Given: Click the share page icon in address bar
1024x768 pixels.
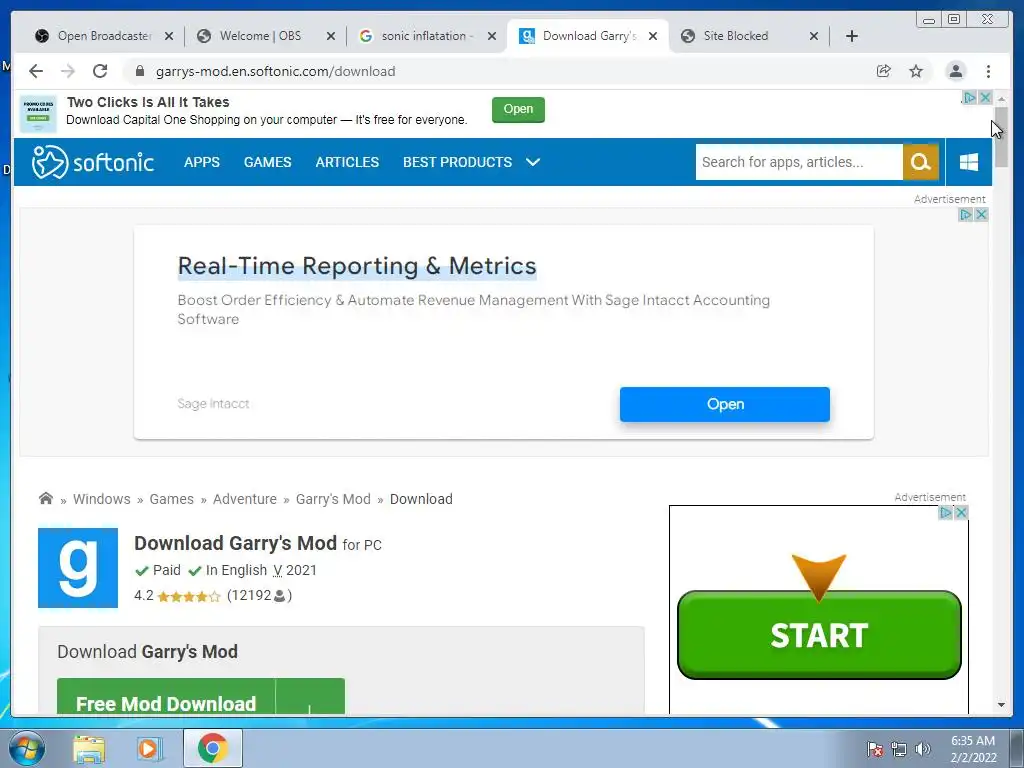Looking at the screenshot, I should tap(884, 71).
